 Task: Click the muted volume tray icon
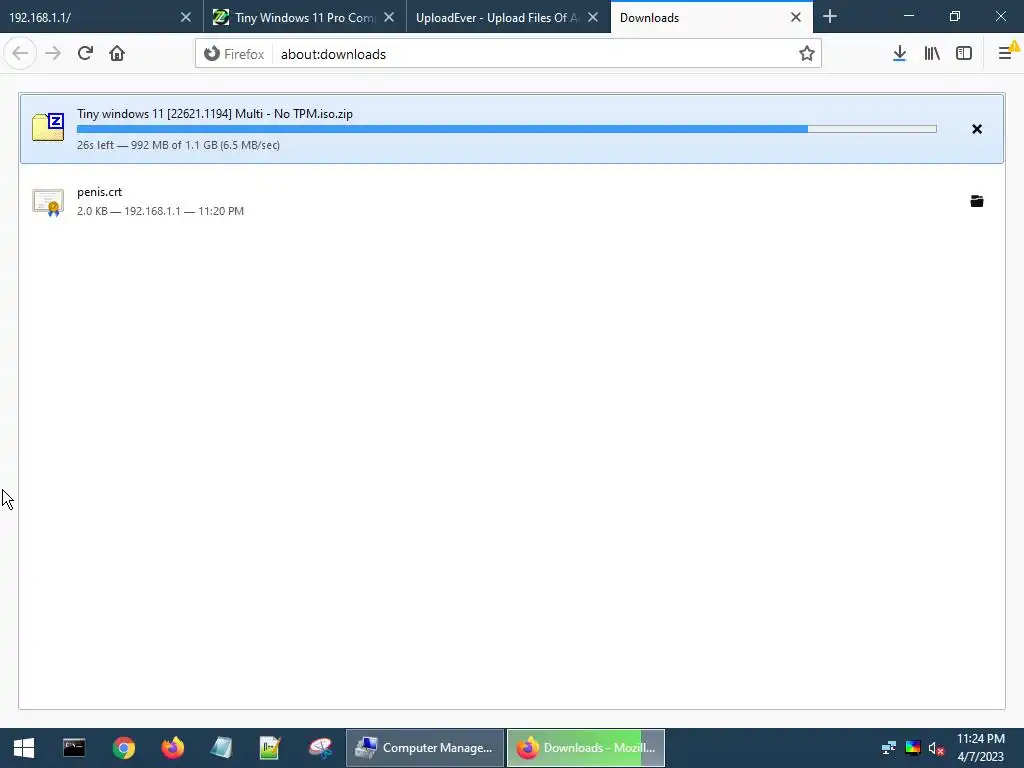click(x=936, y=748)
